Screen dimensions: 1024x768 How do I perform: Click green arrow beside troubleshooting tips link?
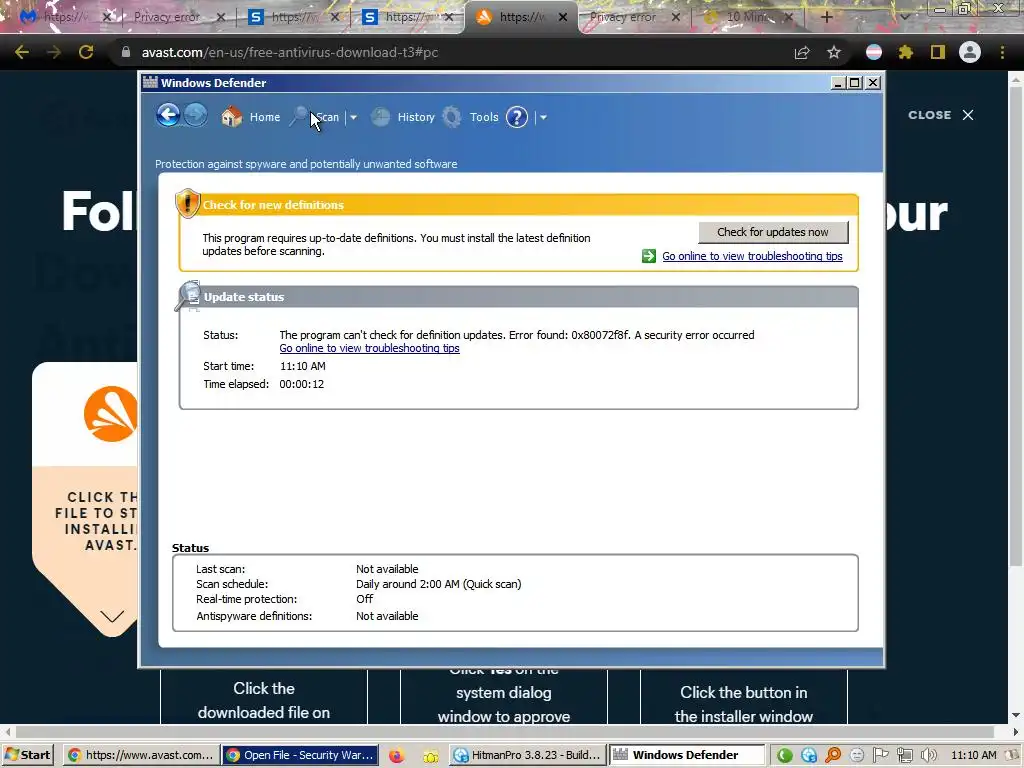click(648, 256)
